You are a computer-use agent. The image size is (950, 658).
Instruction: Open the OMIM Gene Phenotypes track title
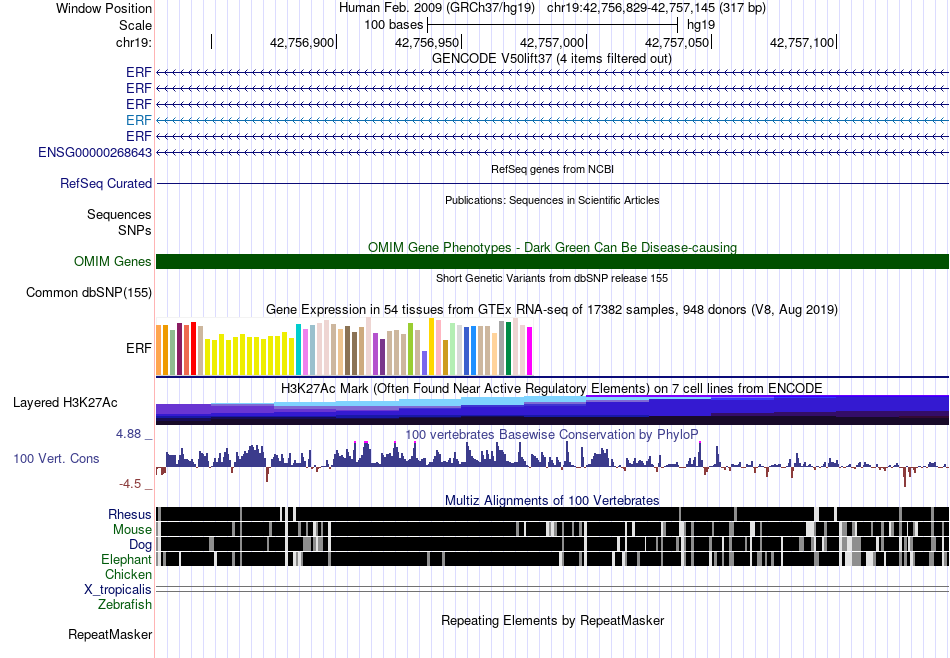point(552,247)
